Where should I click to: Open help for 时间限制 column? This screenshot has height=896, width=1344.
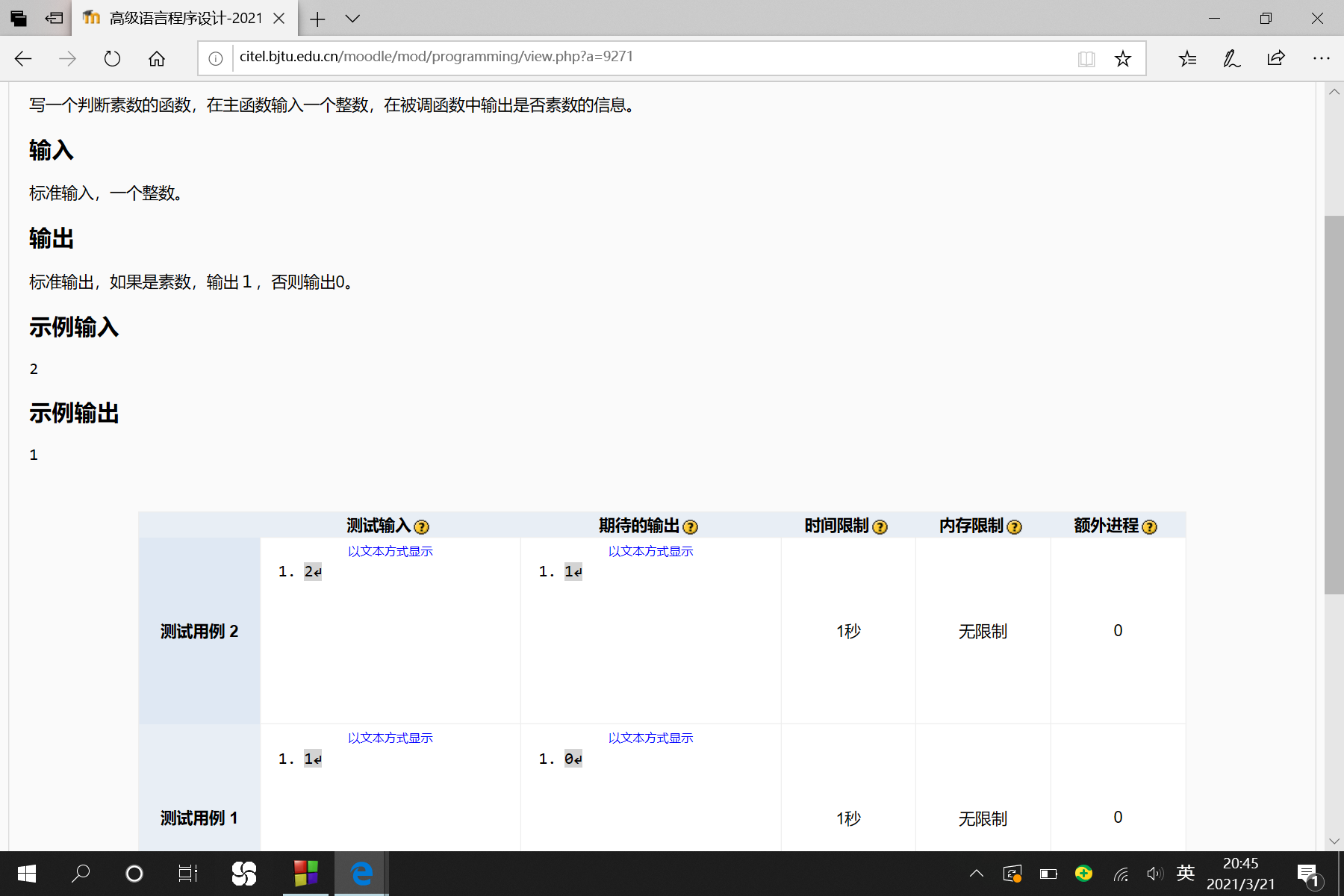pos(880,527)
